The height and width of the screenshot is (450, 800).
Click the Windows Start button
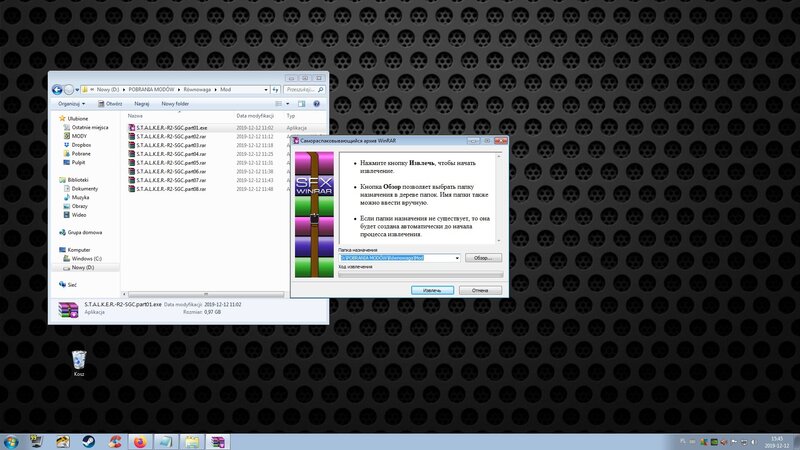pos(11,440)
